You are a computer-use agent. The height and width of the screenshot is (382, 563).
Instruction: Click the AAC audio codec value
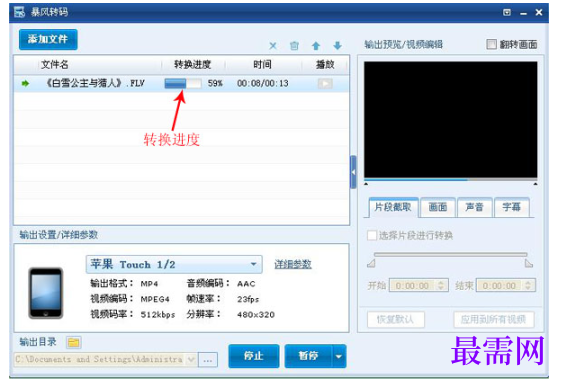[x=246, y=284]
